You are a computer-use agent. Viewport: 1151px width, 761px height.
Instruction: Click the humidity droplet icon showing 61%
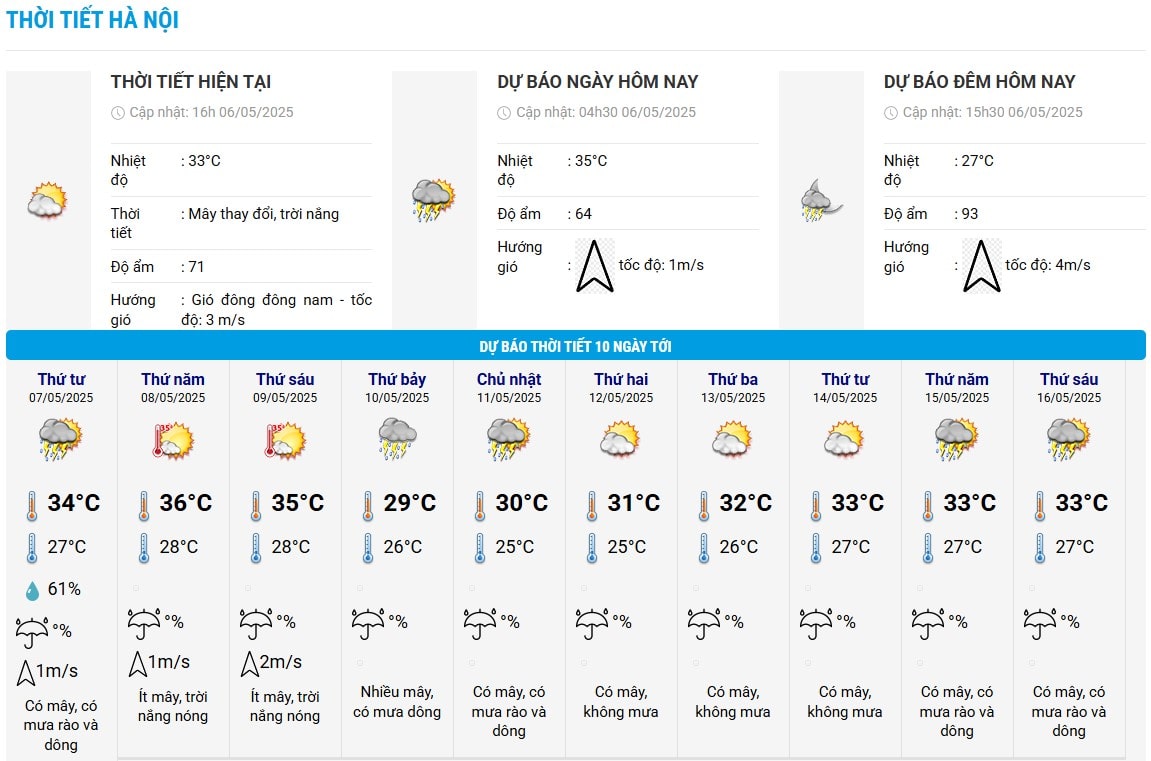[x=32, y=590]
